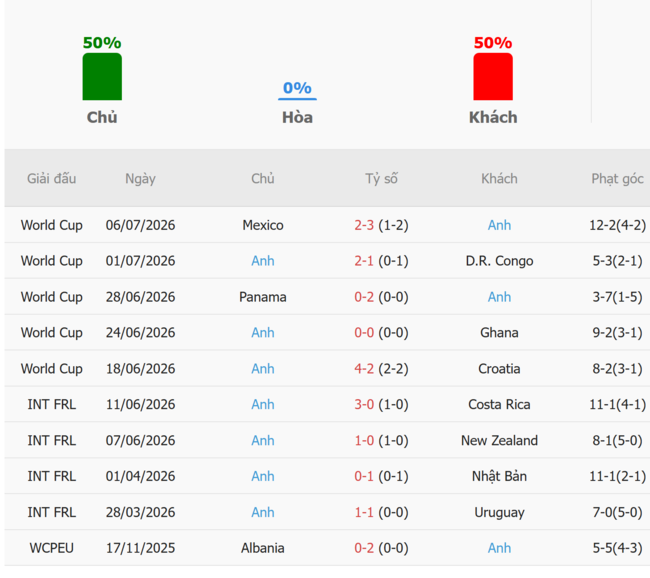
Task: Open Anh link in D.R. Congo row
Action: click(263, 261)
